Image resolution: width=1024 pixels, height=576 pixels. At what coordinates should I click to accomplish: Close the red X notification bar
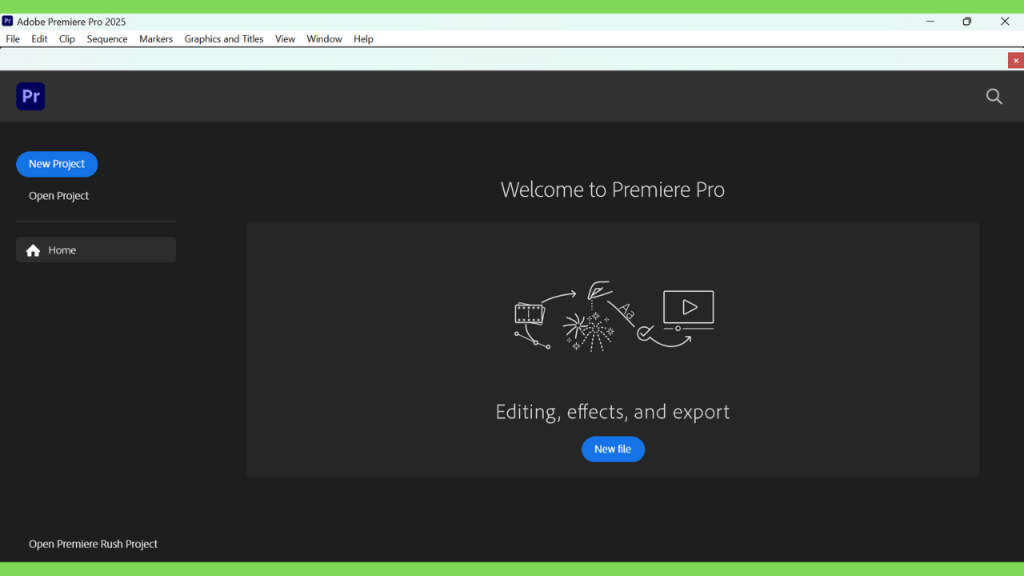pos(1016,61)
